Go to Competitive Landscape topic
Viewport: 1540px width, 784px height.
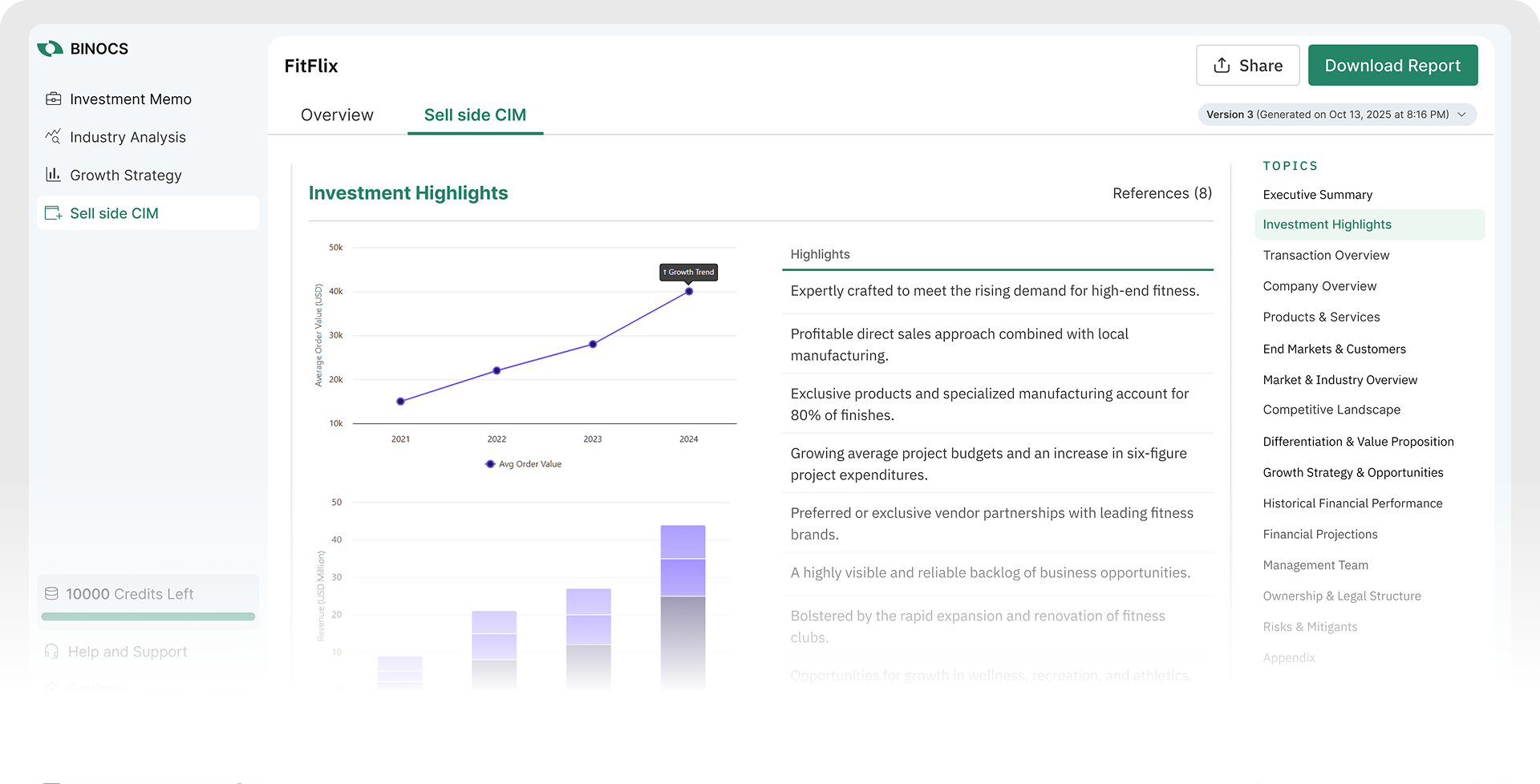click(x=1331, y=410)
